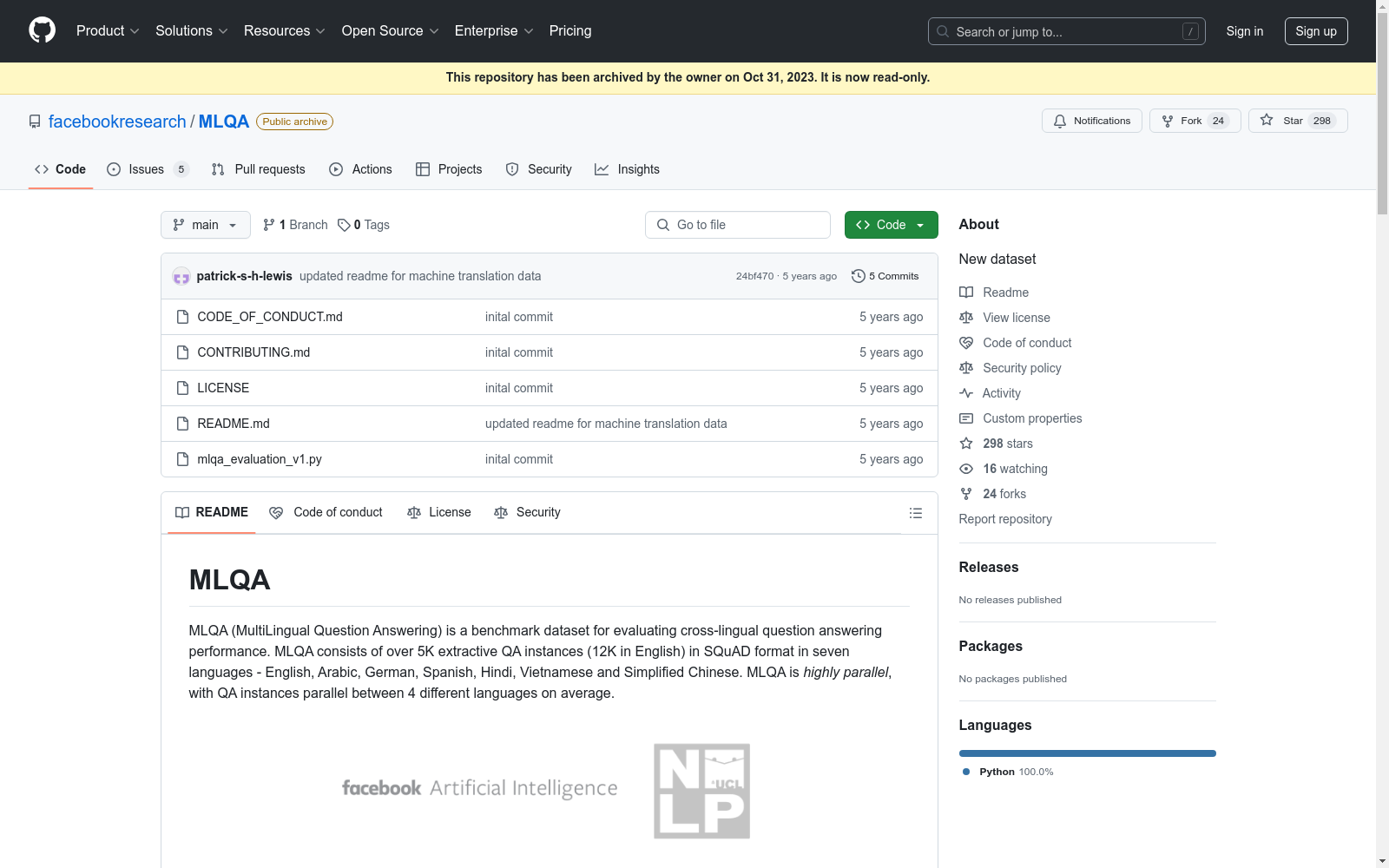Open the Projects tab
The height and width of the screenshot is (868, 1389).
point(449,169)
